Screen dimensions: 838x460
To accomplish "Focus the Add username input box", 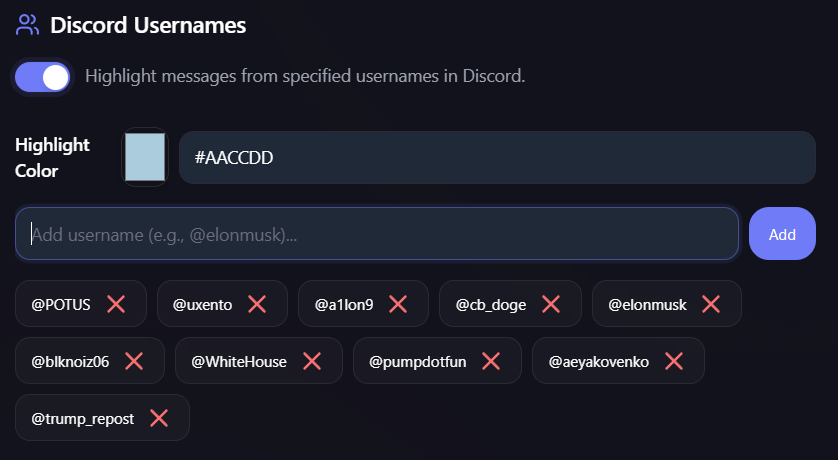I will 376,234.
